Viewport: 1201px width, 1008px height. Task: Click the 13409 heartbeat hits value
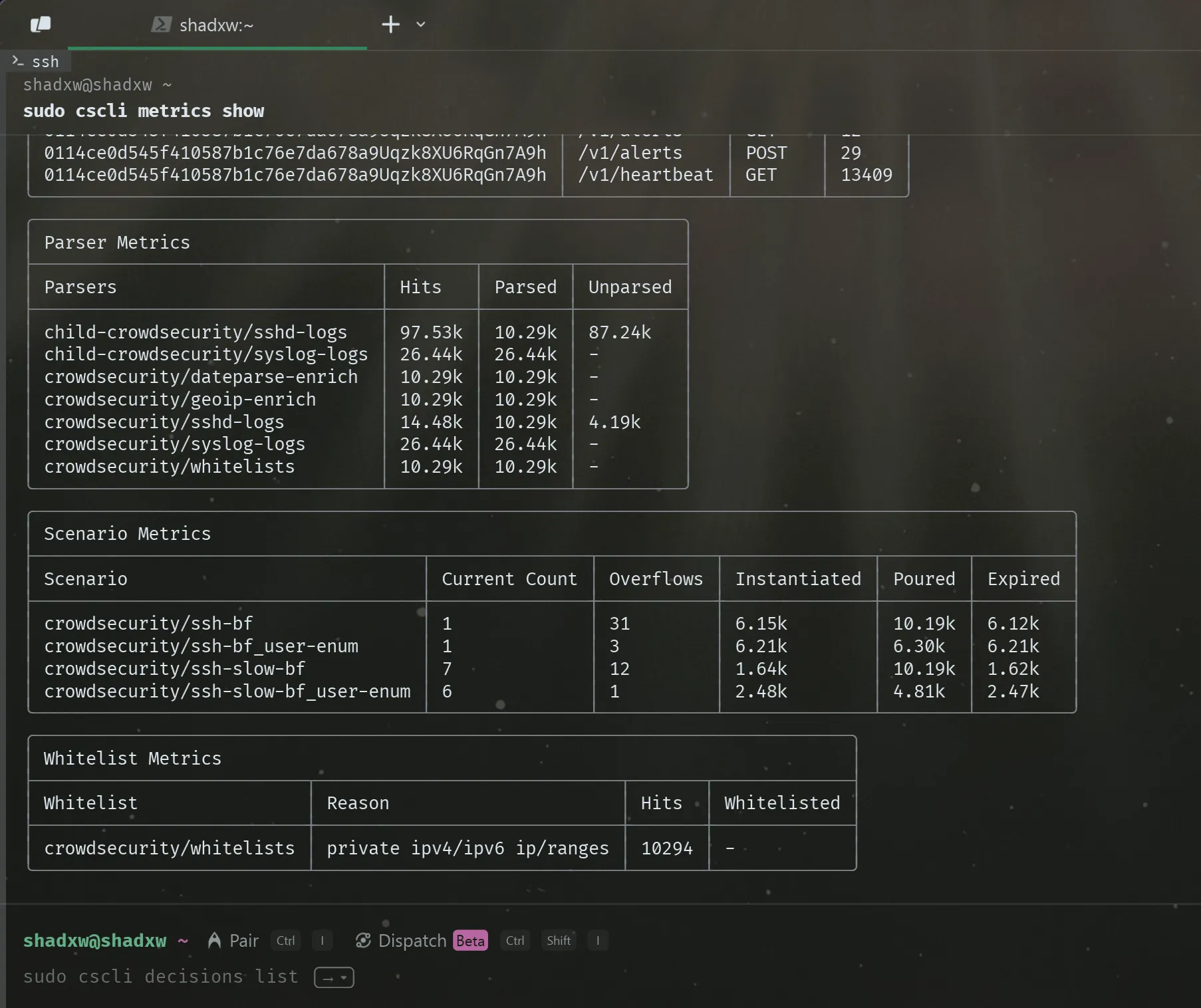867,175
